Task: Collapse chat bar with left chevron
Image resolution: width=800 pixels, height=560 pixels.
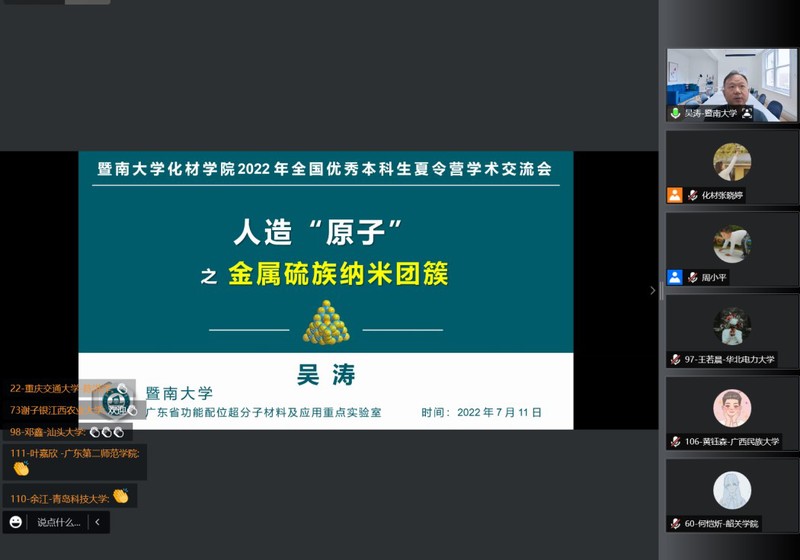Action: (x=97, y=522)
